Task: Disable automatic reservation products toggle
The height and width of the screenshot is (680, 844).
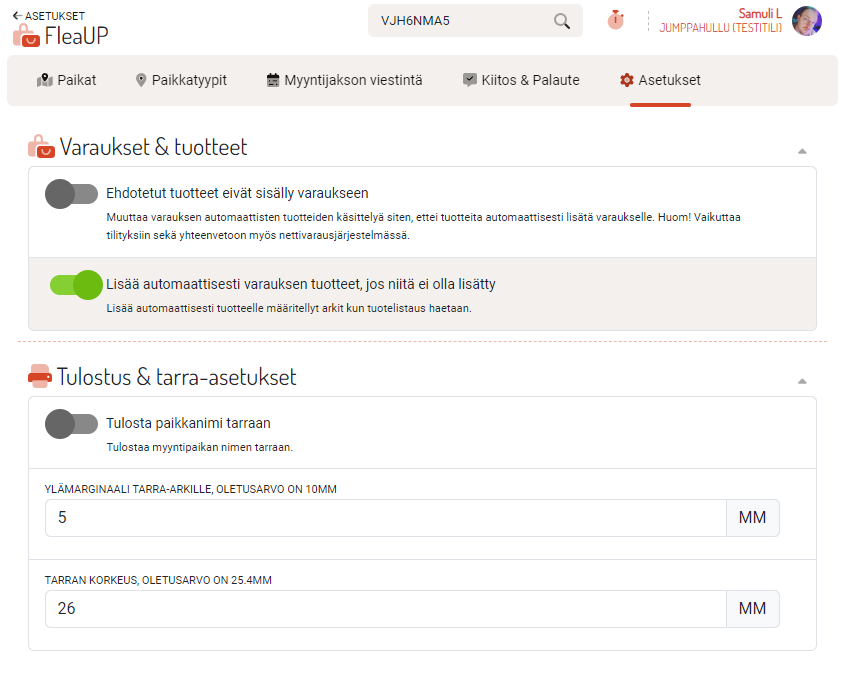Action: (76, 285)
